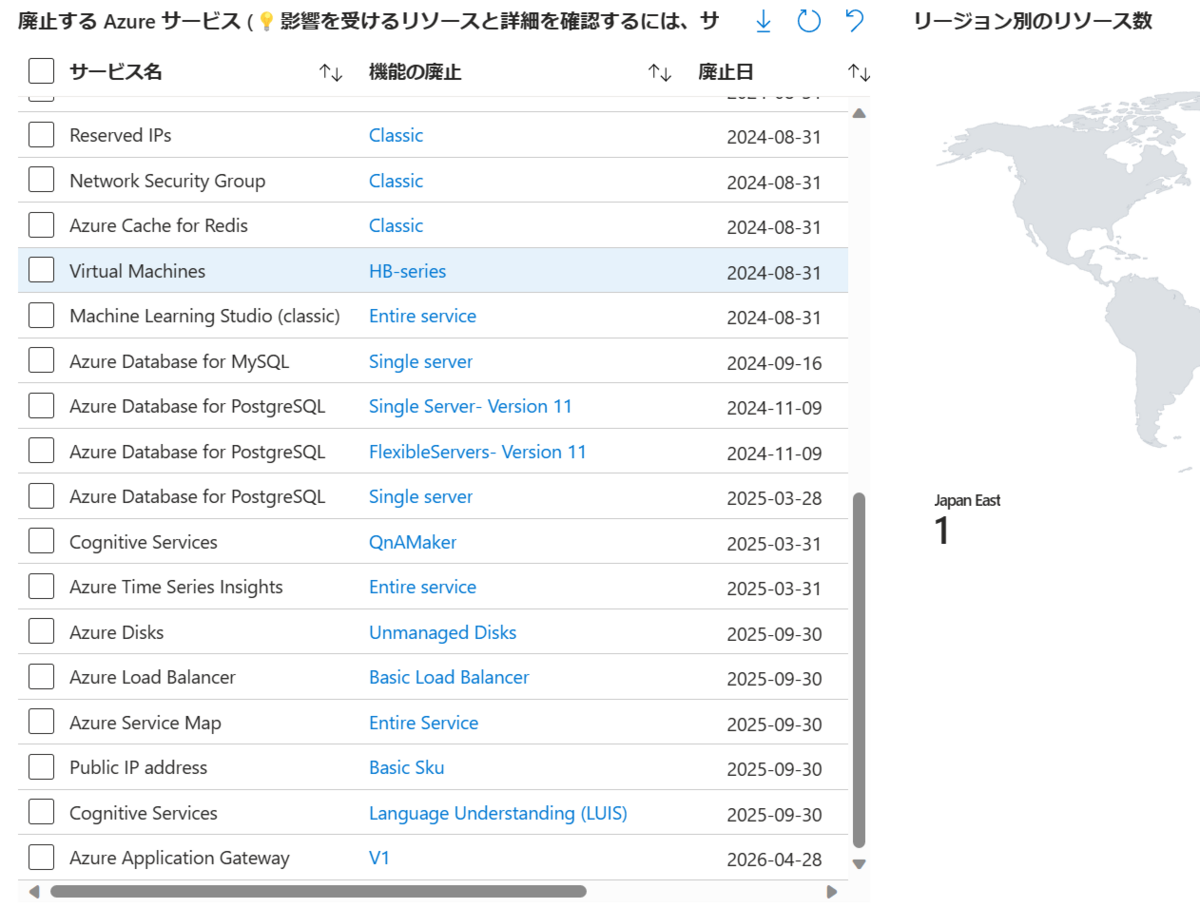Click the download arrow icon

click(x=763, y=21)
